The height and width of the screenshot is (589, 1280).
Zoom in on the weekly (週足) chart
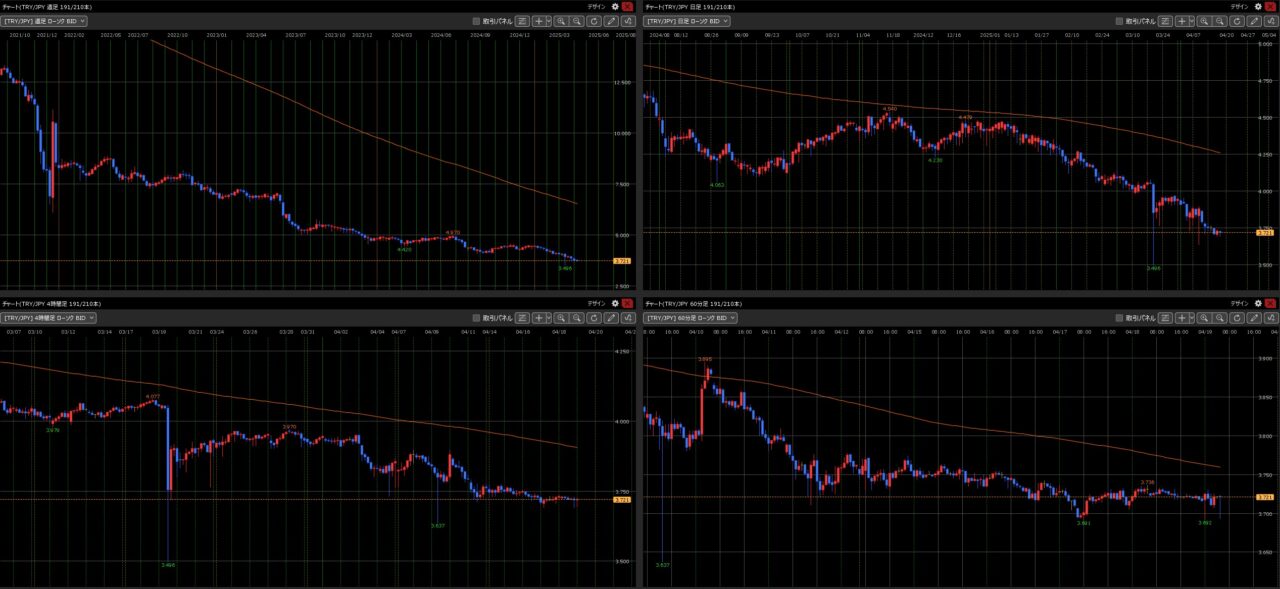[562, 20]
